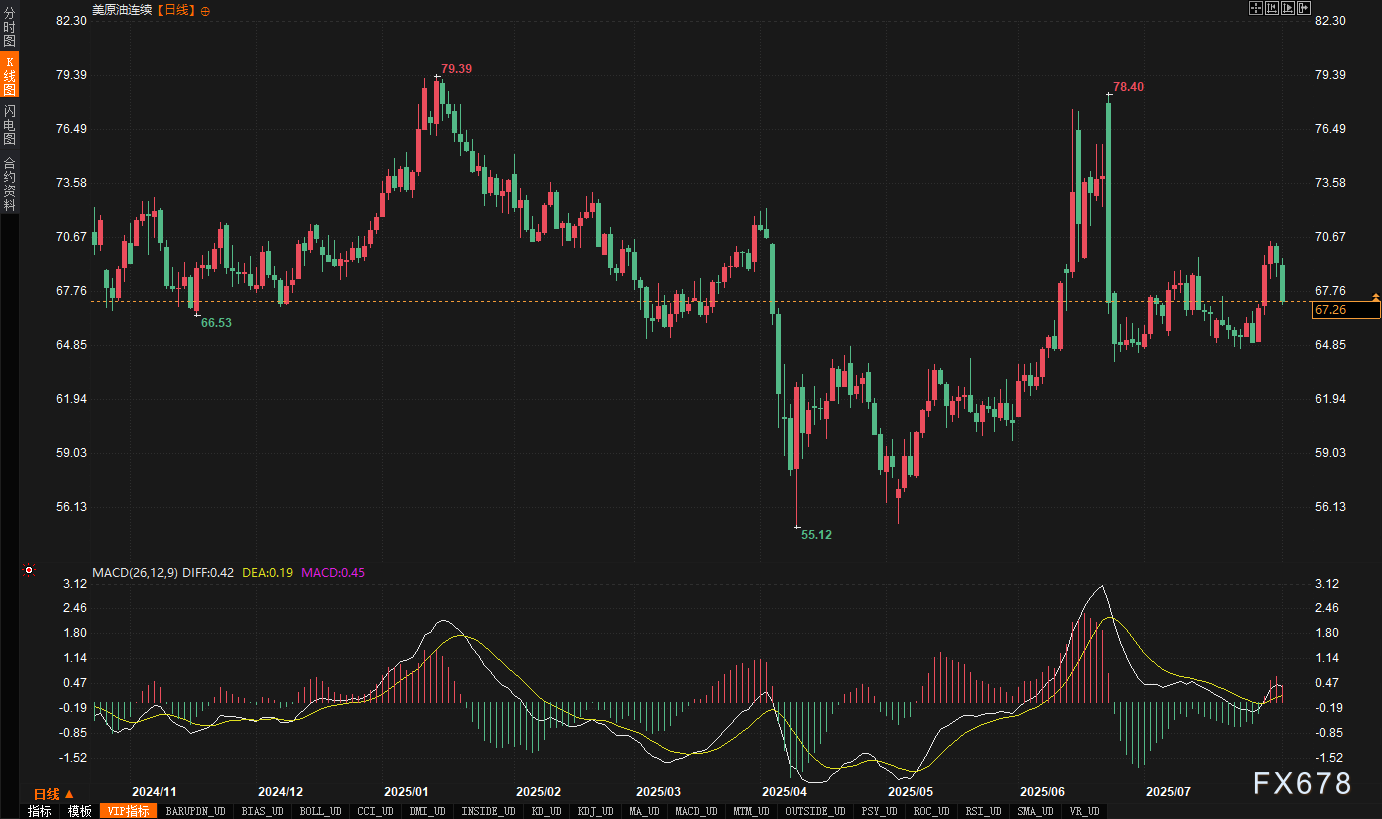Click the orange price alert bell above 67.26
This screenshot has height=819, width=1382.
[1376, 297]
